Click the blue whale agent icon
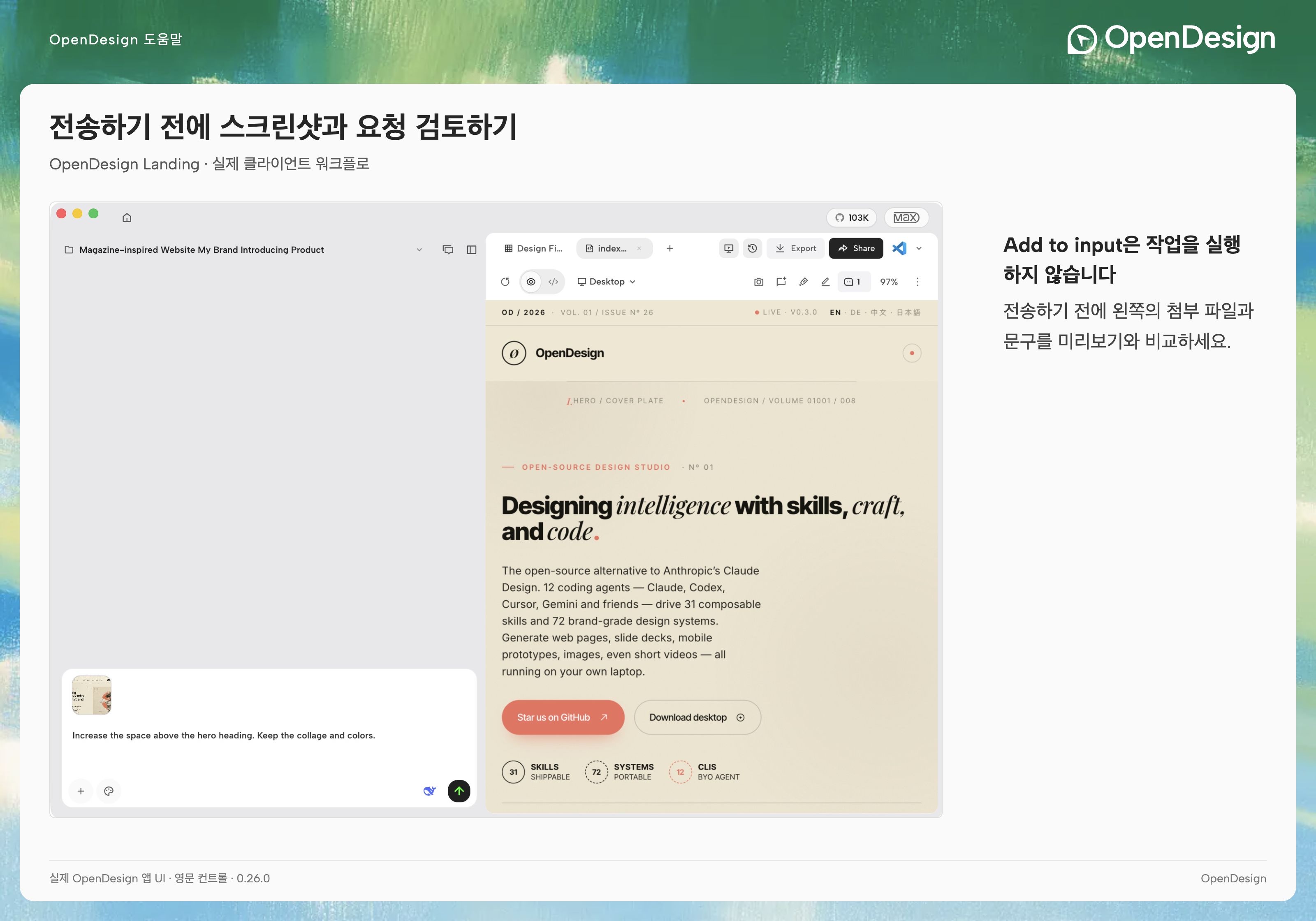Image resolution: width=1316 pixels, height=921 pixels. (429, 791)
